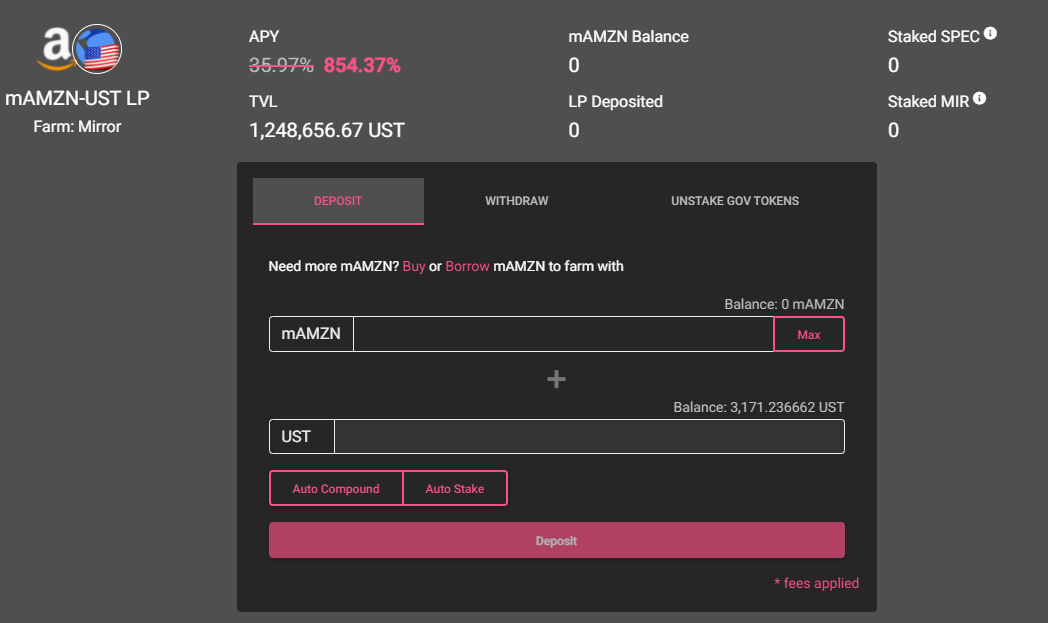
Task: Click the UST US-flag token icon
Action: (x=97, y=49)
